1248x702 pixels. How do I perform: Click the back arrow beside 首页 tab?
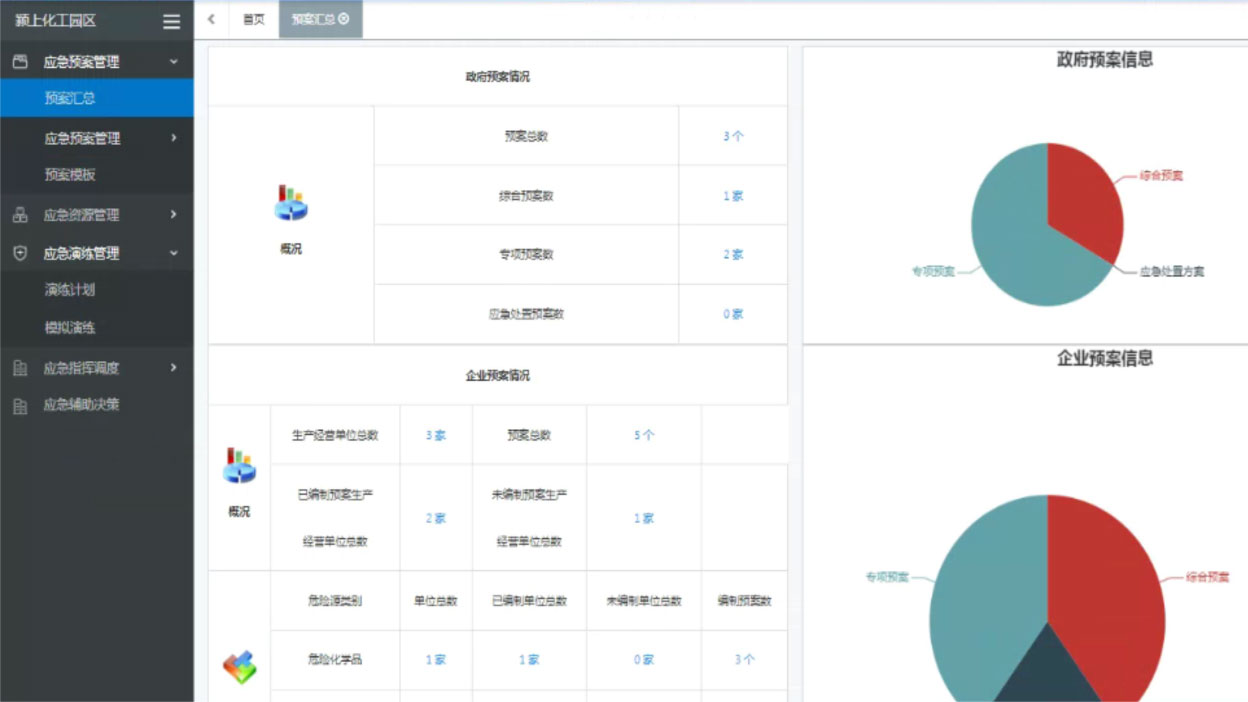[x=211, y=19]
